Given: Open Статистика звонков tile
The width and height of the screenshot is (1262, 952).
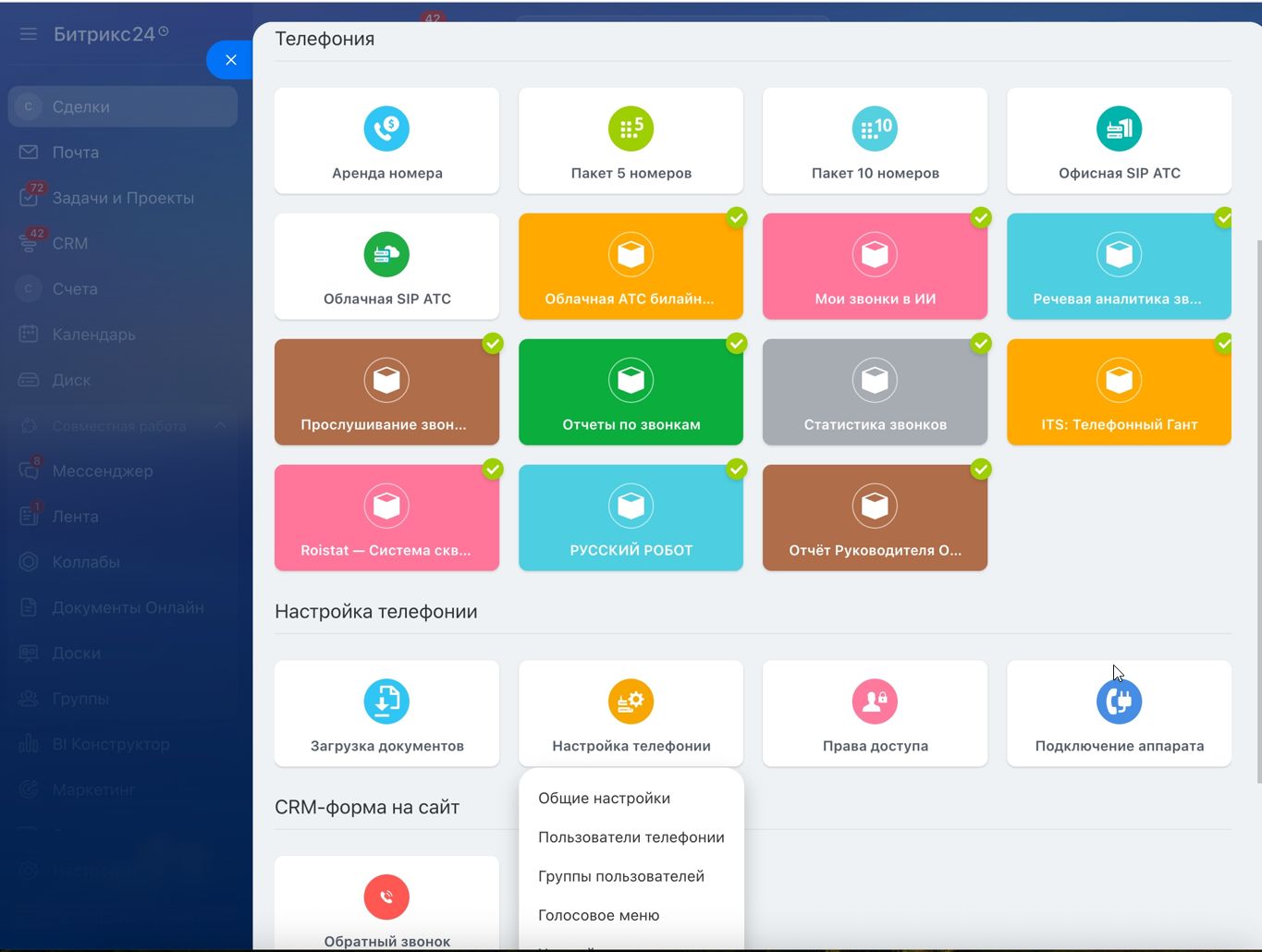Looking at the screenshot, I should 875,392.
